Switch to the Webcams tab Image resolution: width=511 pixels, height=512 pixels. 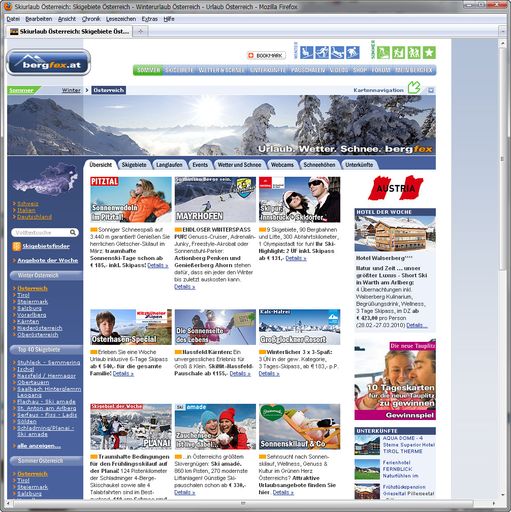[282, 165]
